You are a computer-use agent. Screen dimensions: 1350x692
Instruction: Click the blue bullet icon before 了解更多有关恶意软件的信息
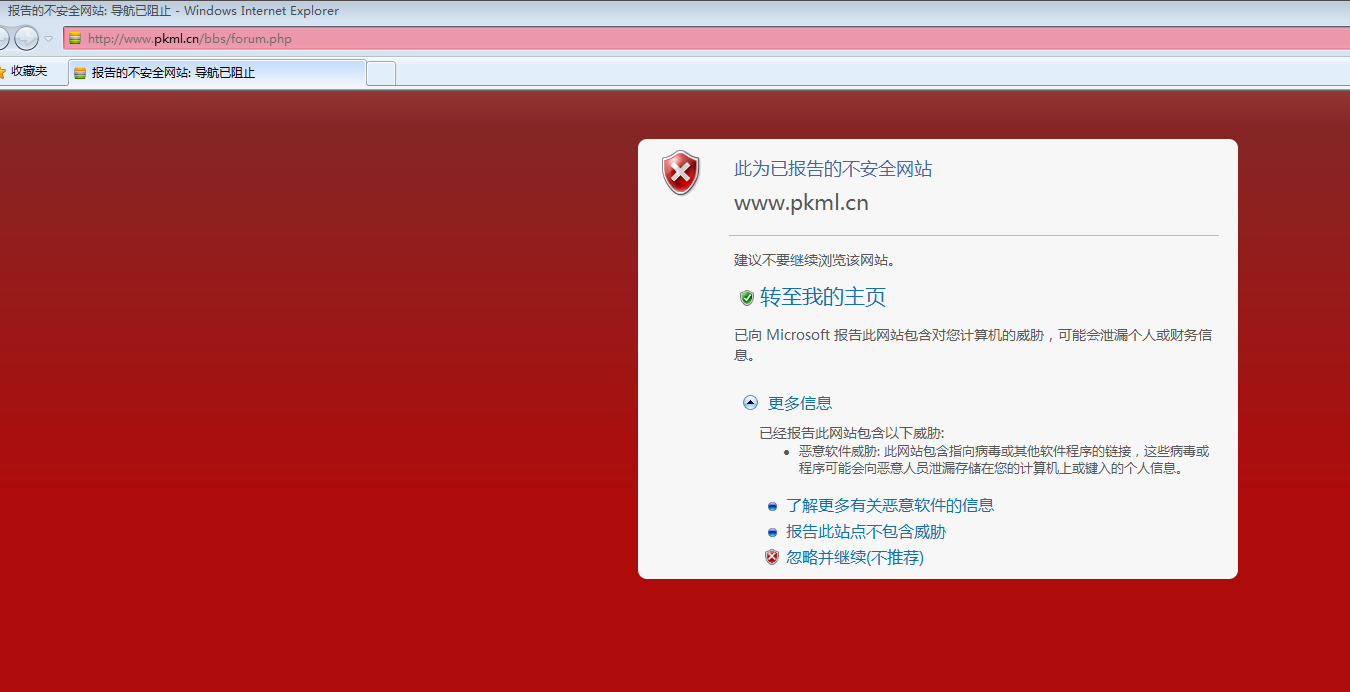click(x=771, y=506)
